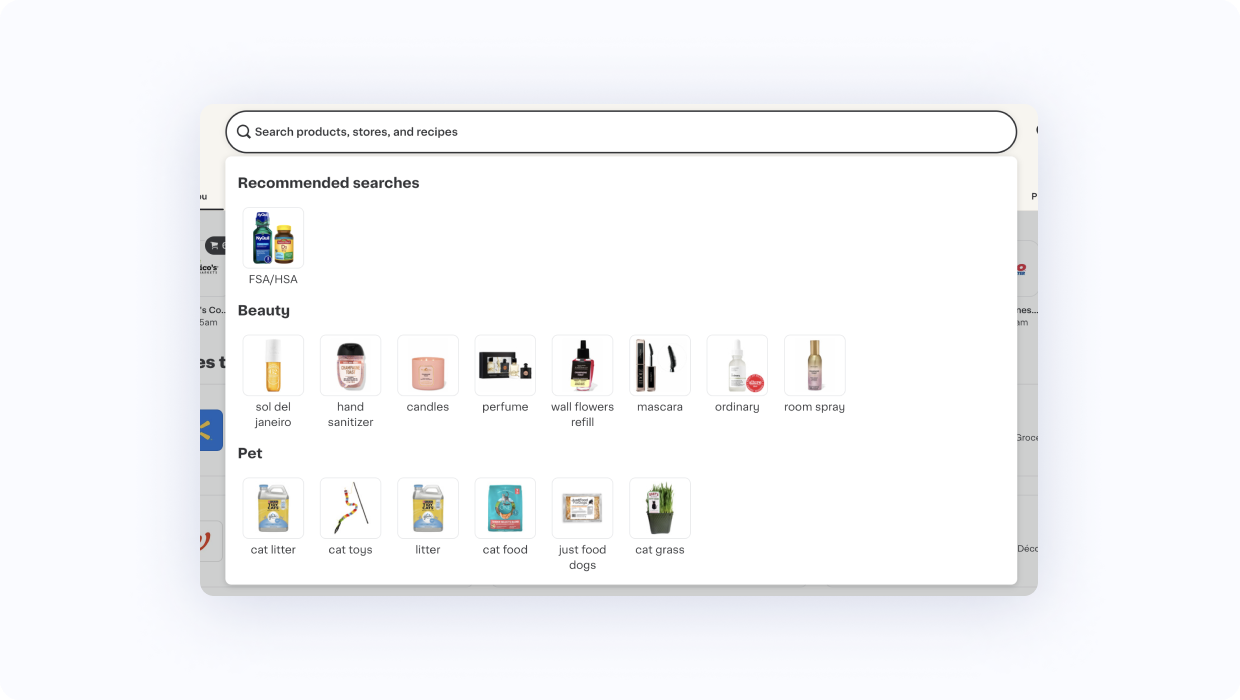The image size is (1240, 700).
Task: Pick the candles search suggestion
Action: [x=428, y=366]
